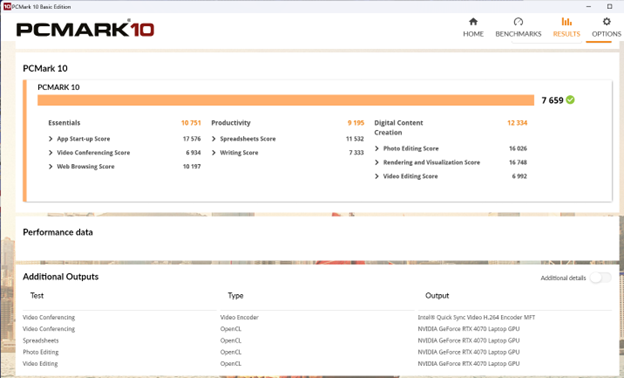The image size is (624, 378).
Task: Click the Additional Outputs heading
Action: click(60, 277)
